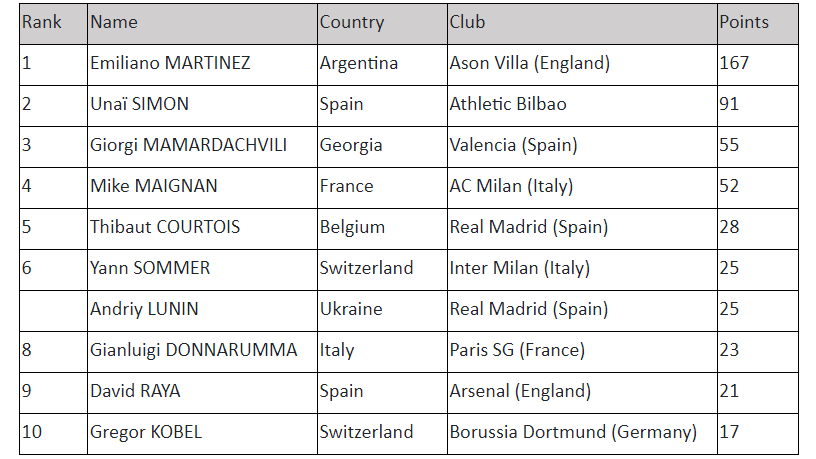Select the Emiliano MARTINEZ name cell
The height and width of the screenshot is (459, 816).
pyautogui.click(x=170, y=63)
